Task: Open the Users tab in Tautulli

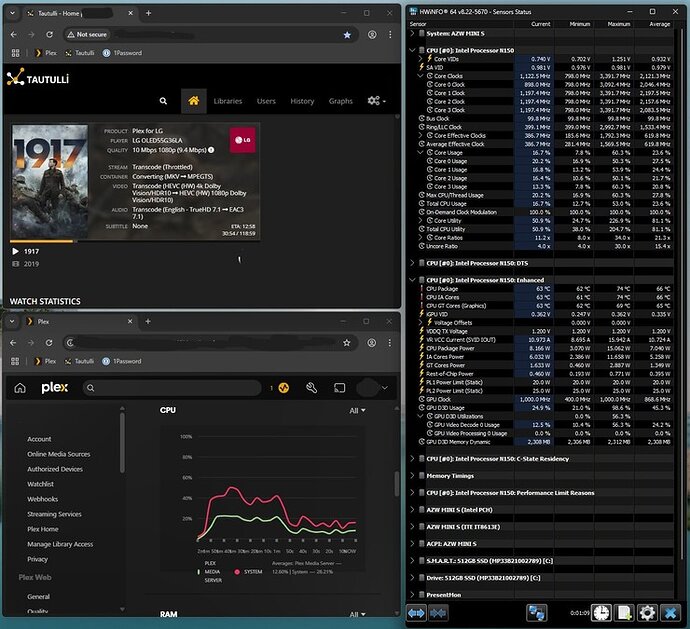Action: click(x=266, y=101)
